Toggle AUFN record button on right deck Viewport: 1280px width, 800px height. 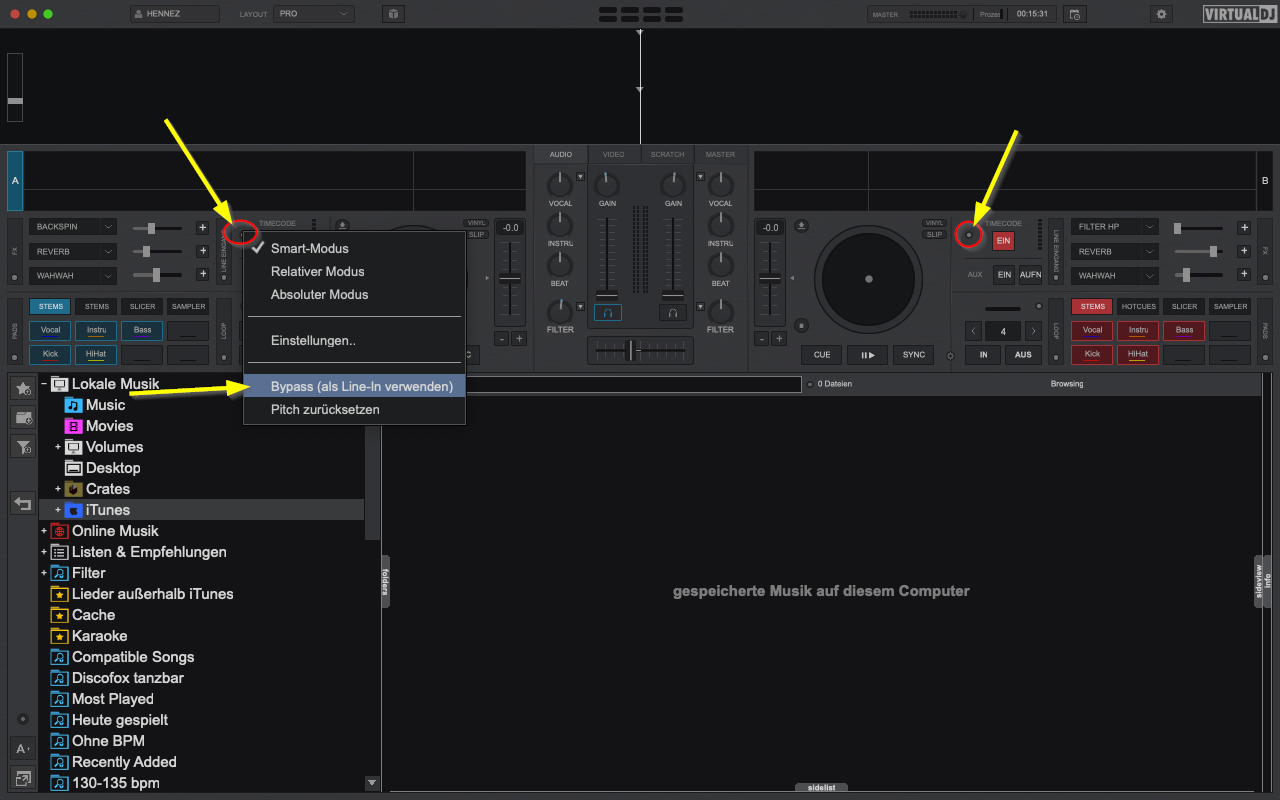[1030, 274]
